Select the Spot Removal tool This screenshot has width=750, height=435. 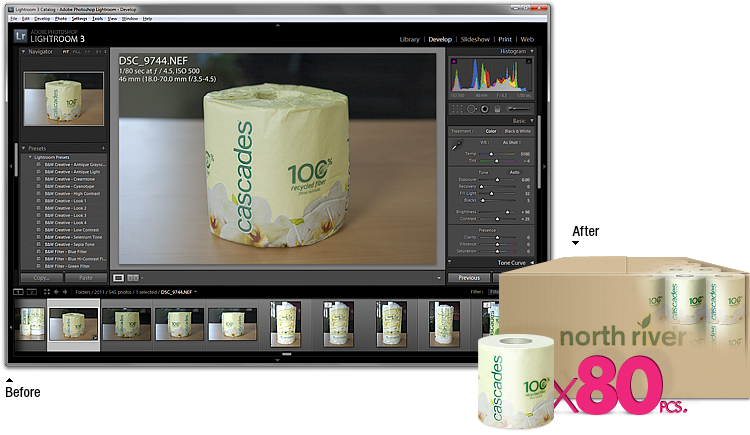(x=470, y=108)
